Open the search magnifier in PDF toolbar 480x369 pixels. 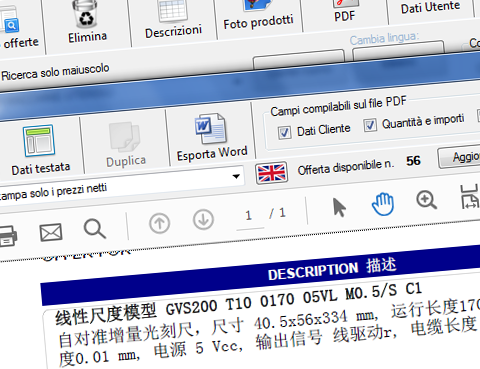coord(95,229)
